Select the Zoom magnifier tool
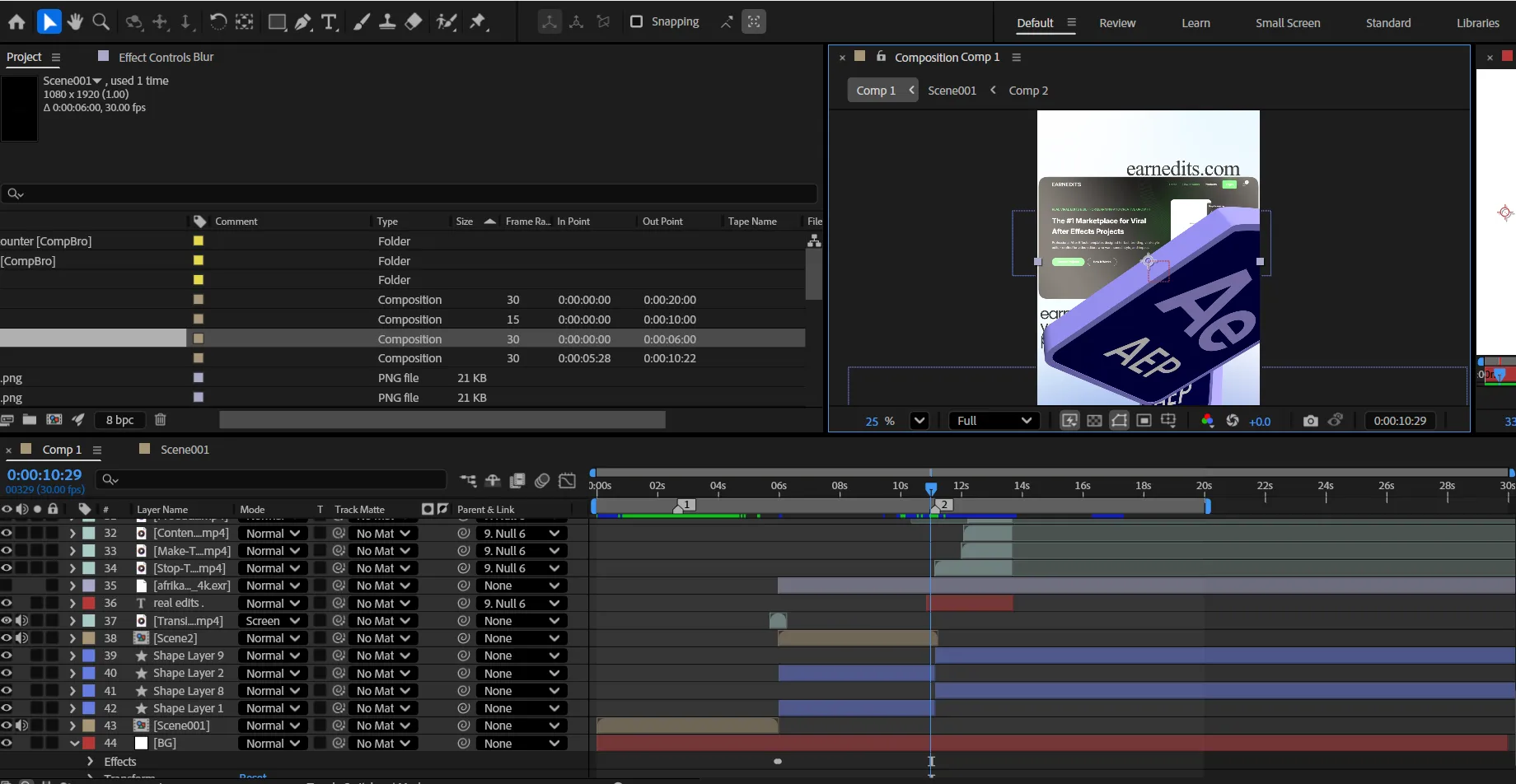The image size is (1516, 784). (x=101, y=22)
